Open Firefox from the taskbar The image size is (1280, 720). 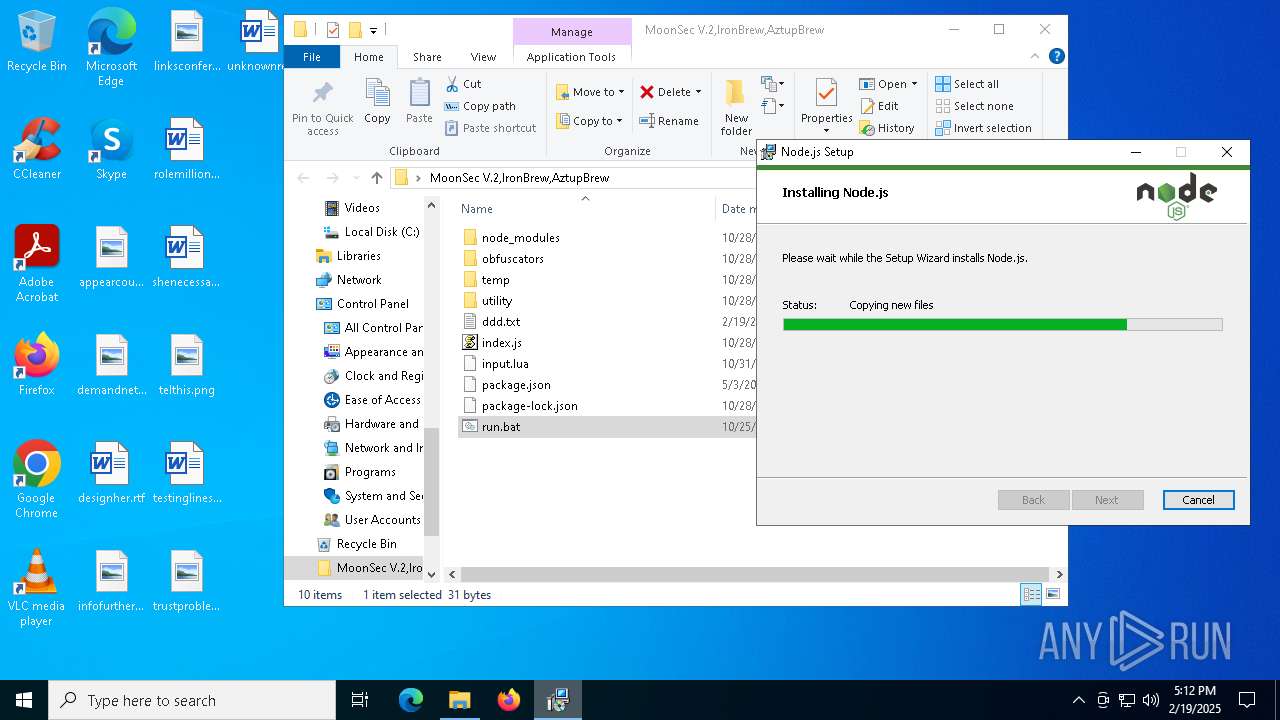tap(508, 700)
